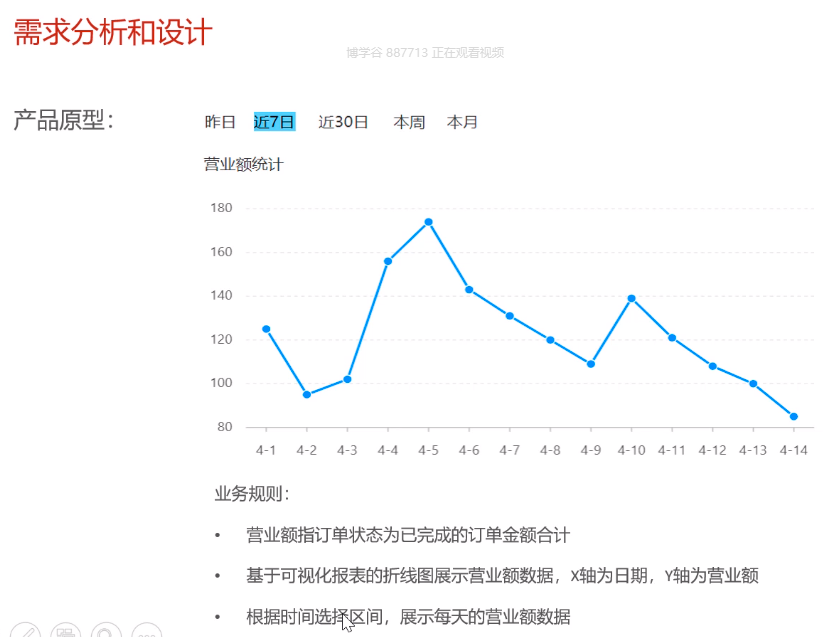Open the see-all-slides view icon
Image resolution: width=828 pixels, height=637 pixels.
pos(65,630)
